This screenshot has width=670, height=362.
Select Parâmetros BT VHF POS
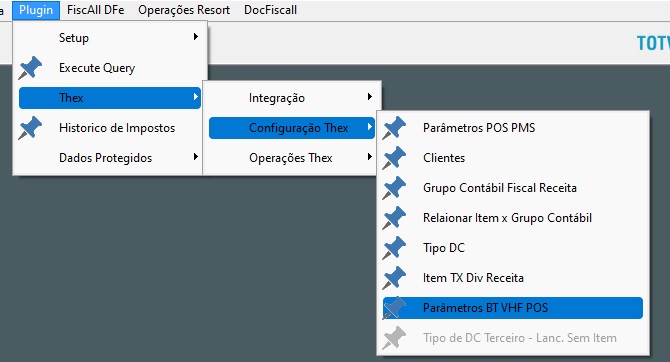point(513,308)
